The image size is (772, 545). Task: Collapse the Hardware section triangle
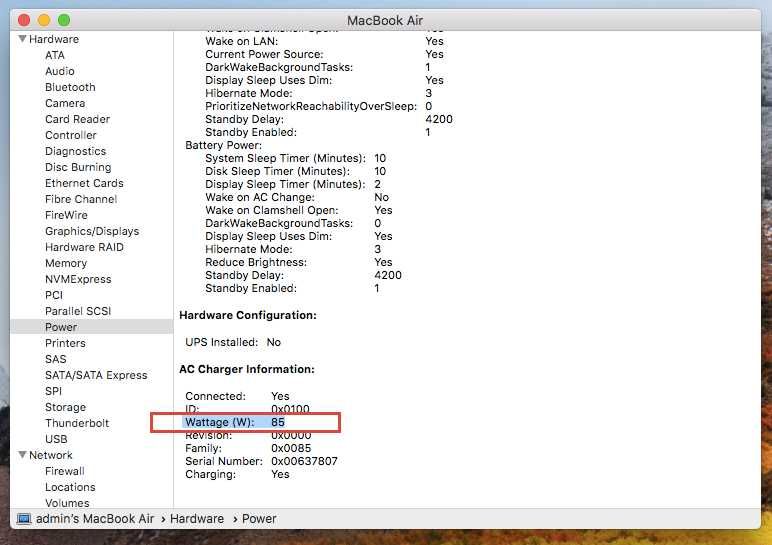coord(22,38)
